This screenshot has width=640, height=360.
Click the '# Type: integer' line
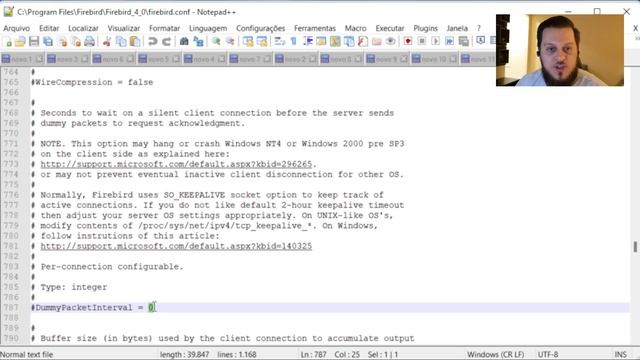tap(69, 287)
